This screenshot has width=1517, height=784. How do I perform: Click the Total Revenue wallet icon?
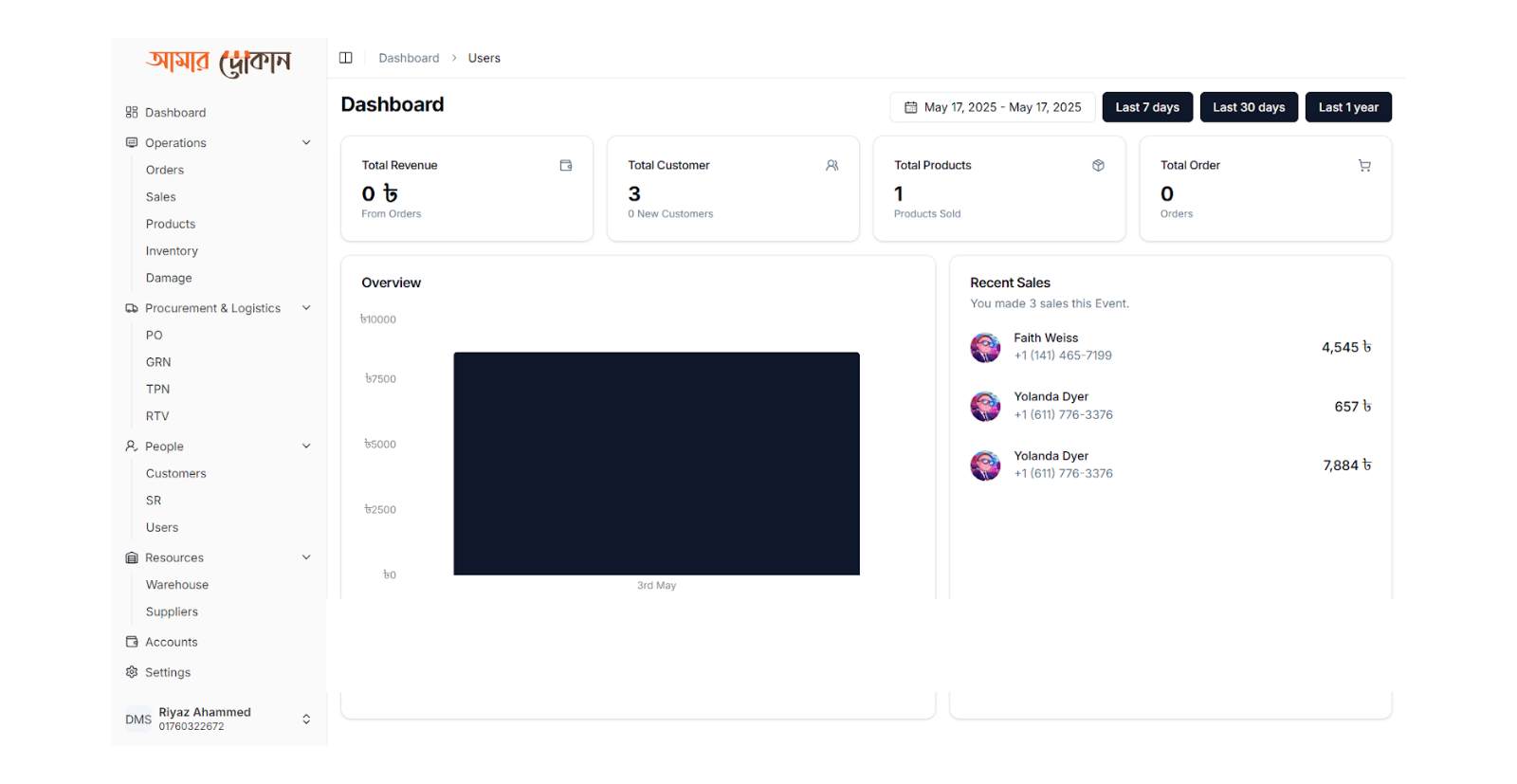click(566, 165)
